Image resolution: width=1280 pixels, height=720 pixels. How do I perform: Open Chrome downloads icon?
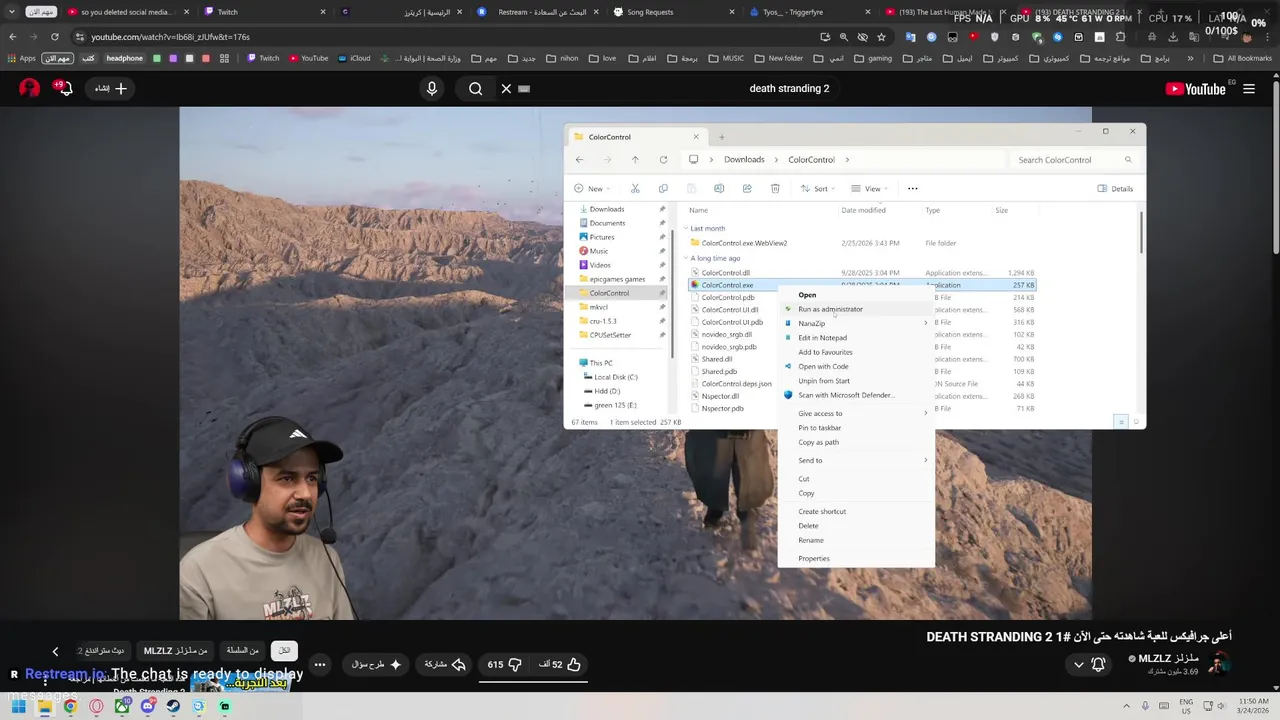[x=1171, y=37]
